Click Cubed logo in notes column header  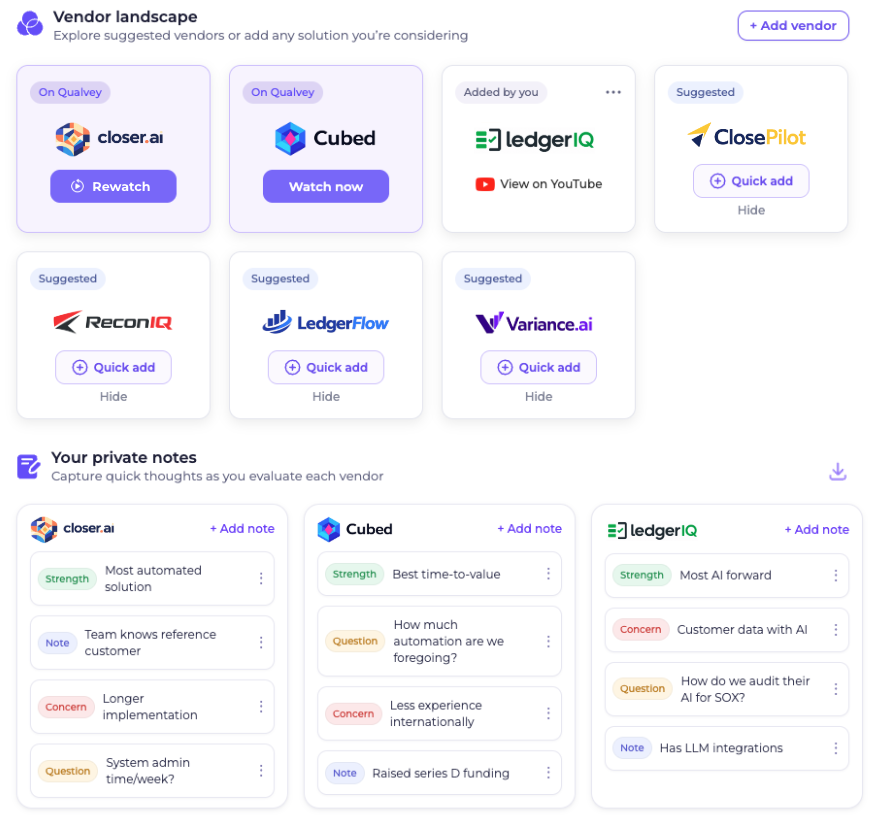click(355, 529)
